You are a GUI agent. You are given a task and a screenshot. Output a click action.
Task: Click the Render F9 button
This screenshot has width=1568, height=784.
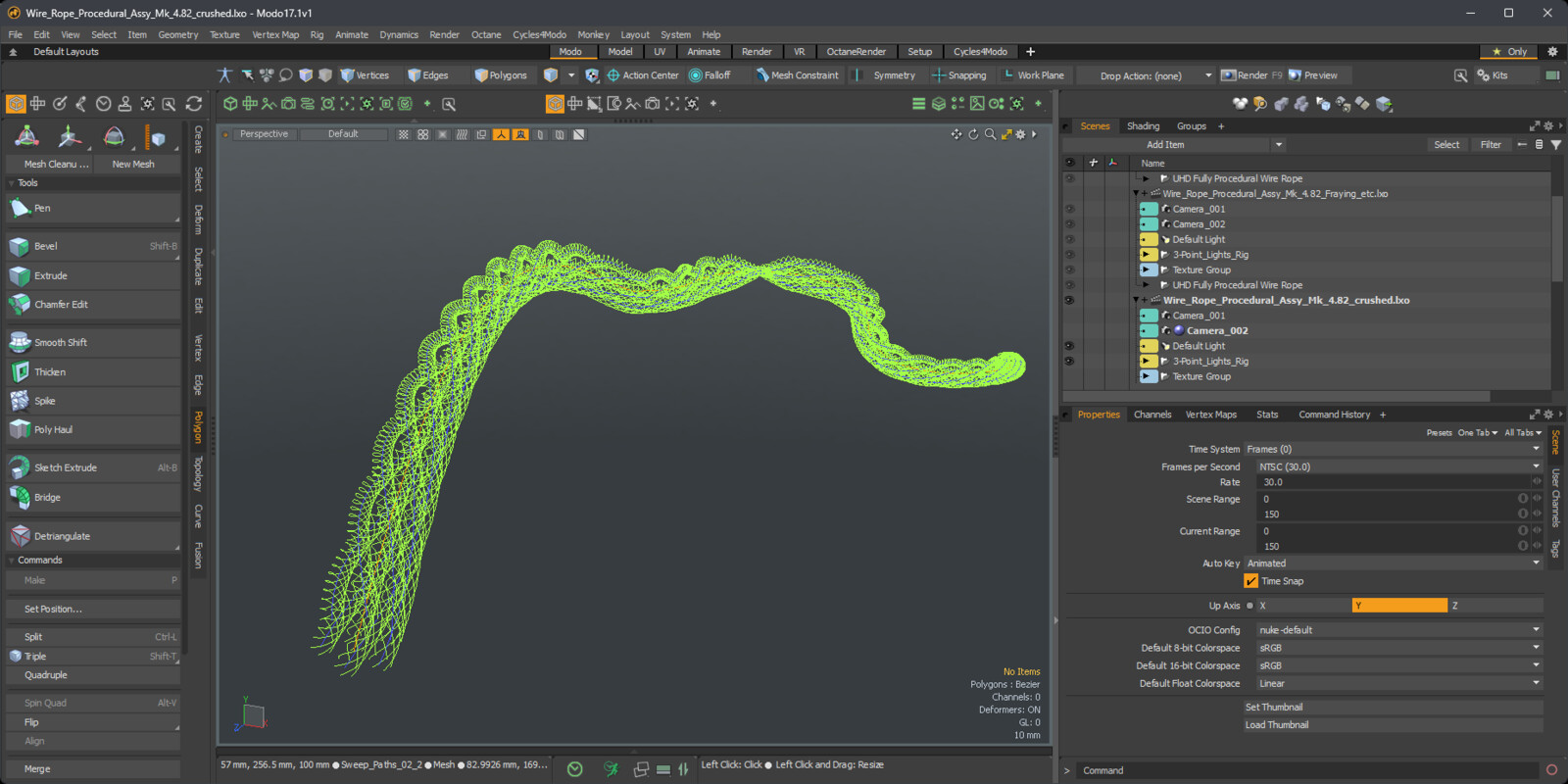[x=1251, y=75]
